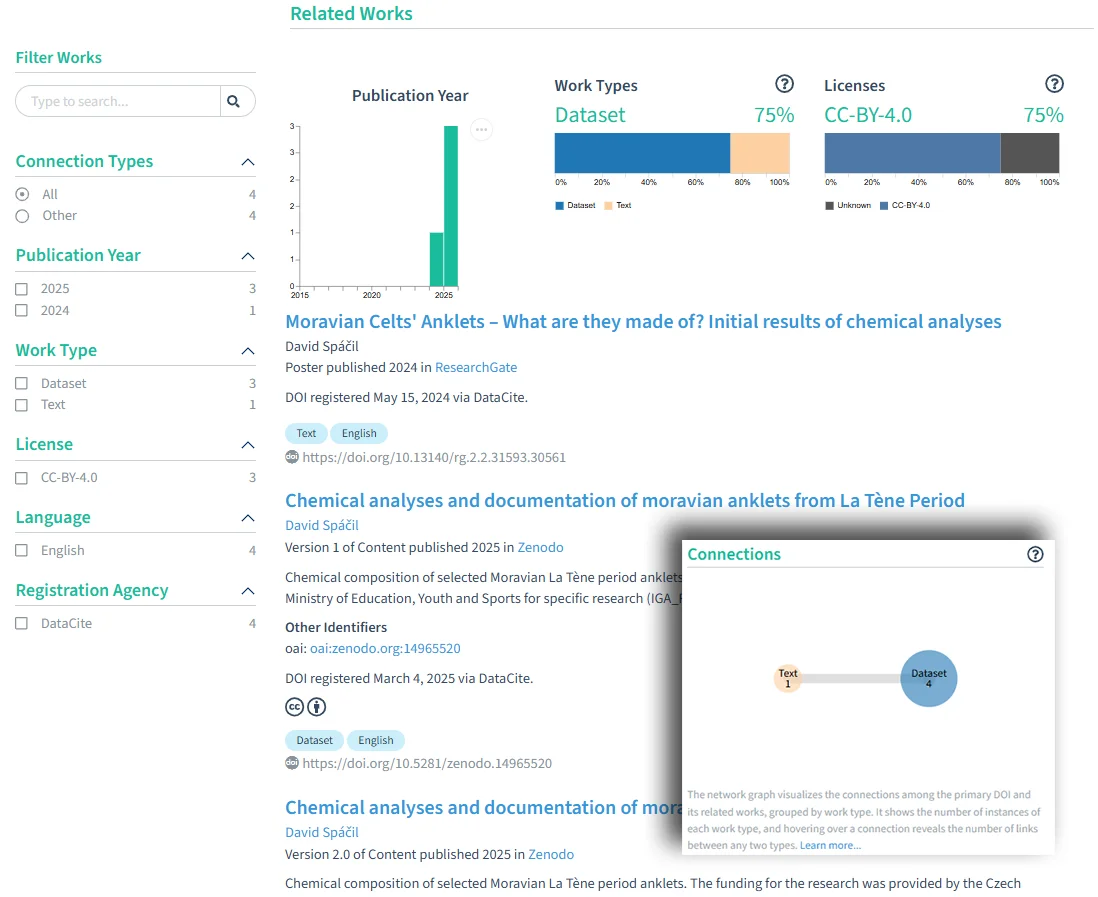Tick the CC-BY-4.0 license checkbox
The image size is (1098, 897).
tap(22, 478)
